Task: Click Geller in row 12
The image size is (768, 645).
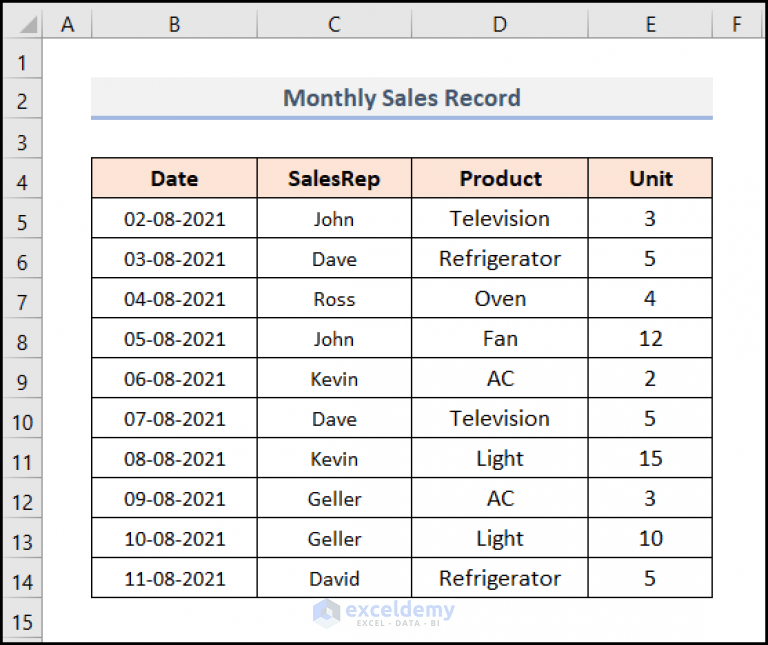Action: [x=334, y=499]
